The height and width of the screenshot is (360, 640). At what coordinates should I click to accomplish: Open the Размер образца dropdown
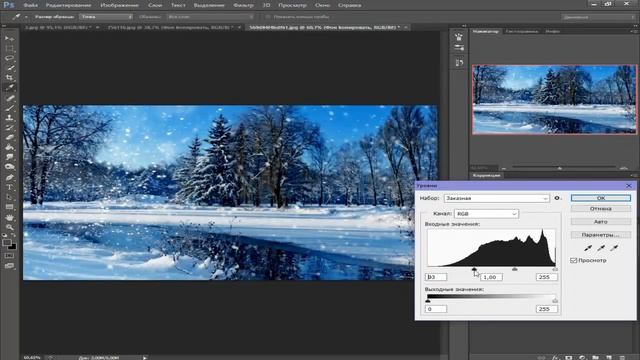pyautogui.click(x=106, y=17)
